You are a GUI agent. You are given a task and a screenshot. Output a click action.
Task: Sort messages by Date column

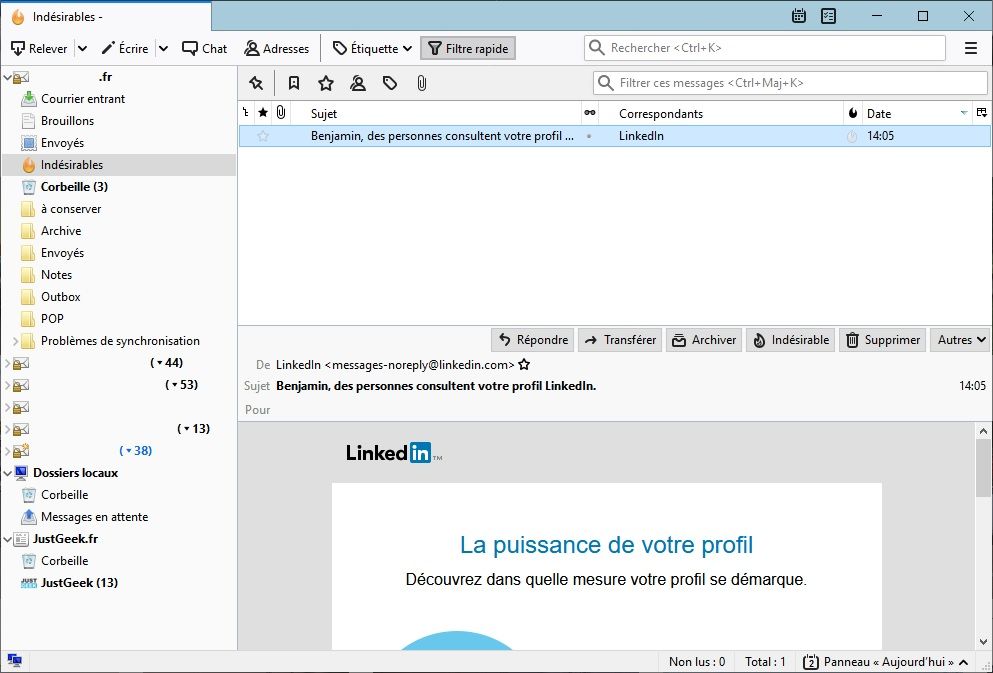917,113
